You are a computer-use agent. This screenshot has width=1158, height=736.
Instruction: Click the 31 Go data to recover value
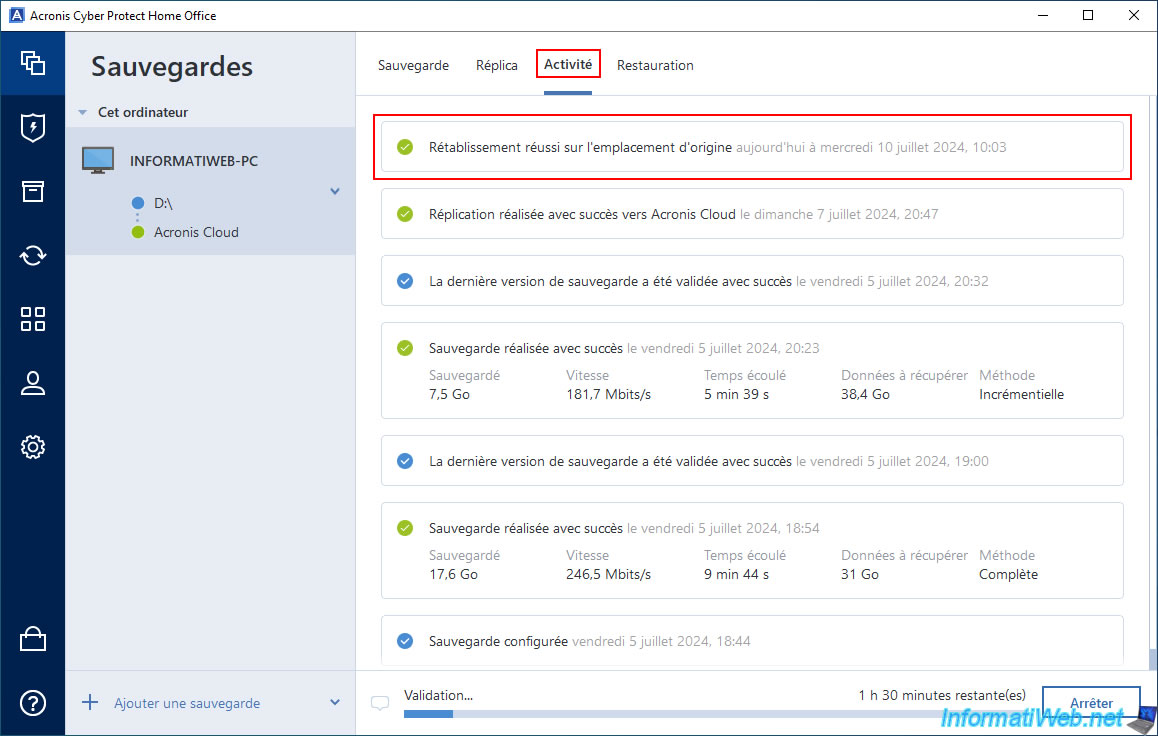point(860,574)
